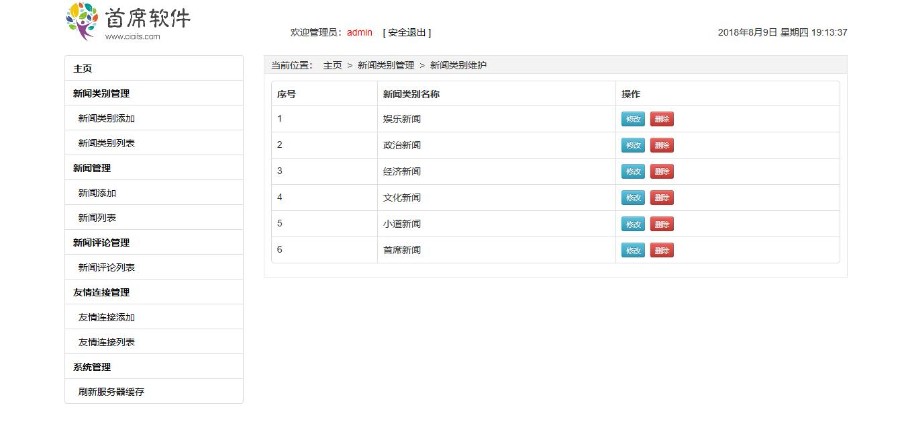Click the admin username

point(360,33)
